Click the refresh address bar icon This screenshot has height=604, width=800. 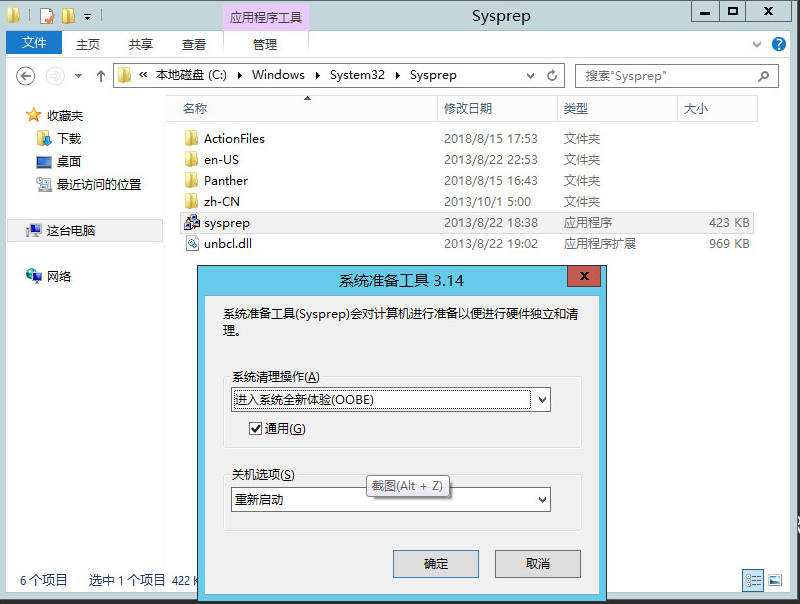[x=552, y=76]
